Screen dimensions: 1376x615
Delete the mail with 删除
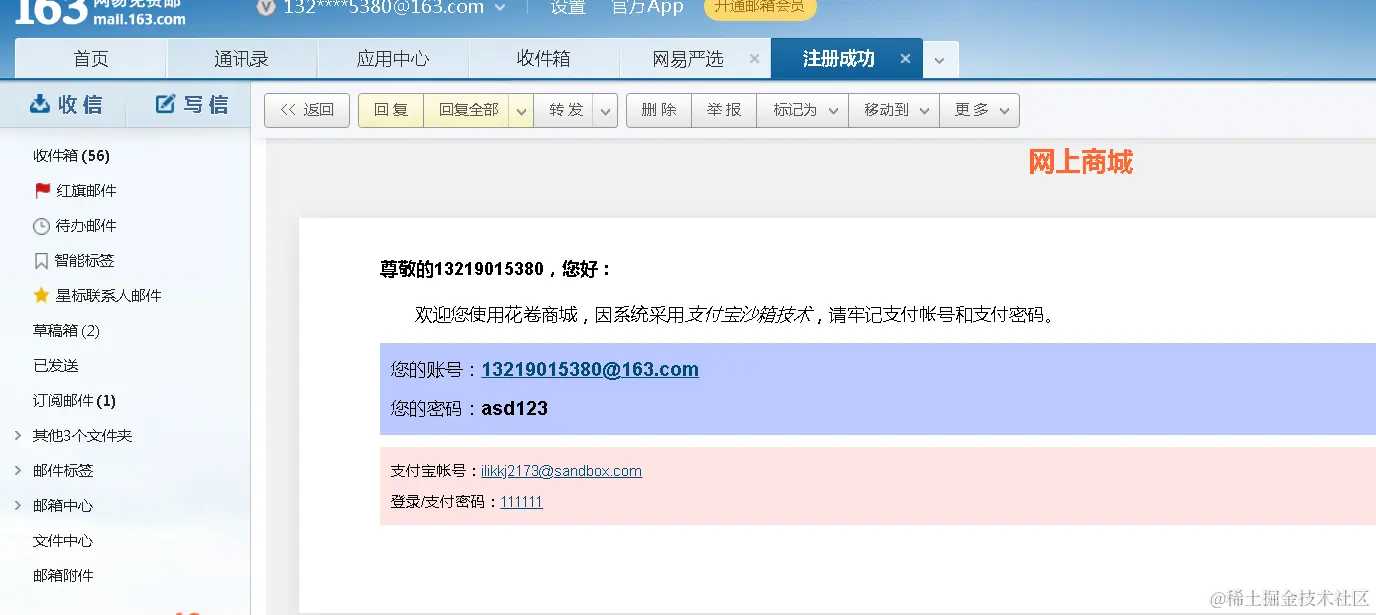[659, 110]
